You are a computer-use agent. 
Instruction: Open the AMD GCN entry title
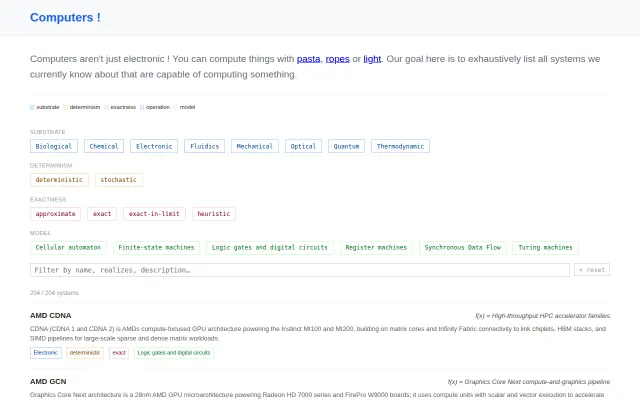tap(48, 382)
